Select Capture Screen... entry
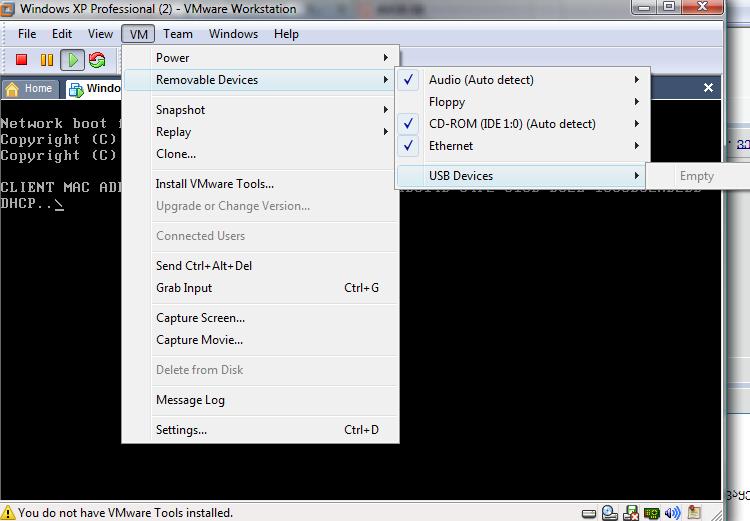 pyautogui.click(x=261, y=318)
